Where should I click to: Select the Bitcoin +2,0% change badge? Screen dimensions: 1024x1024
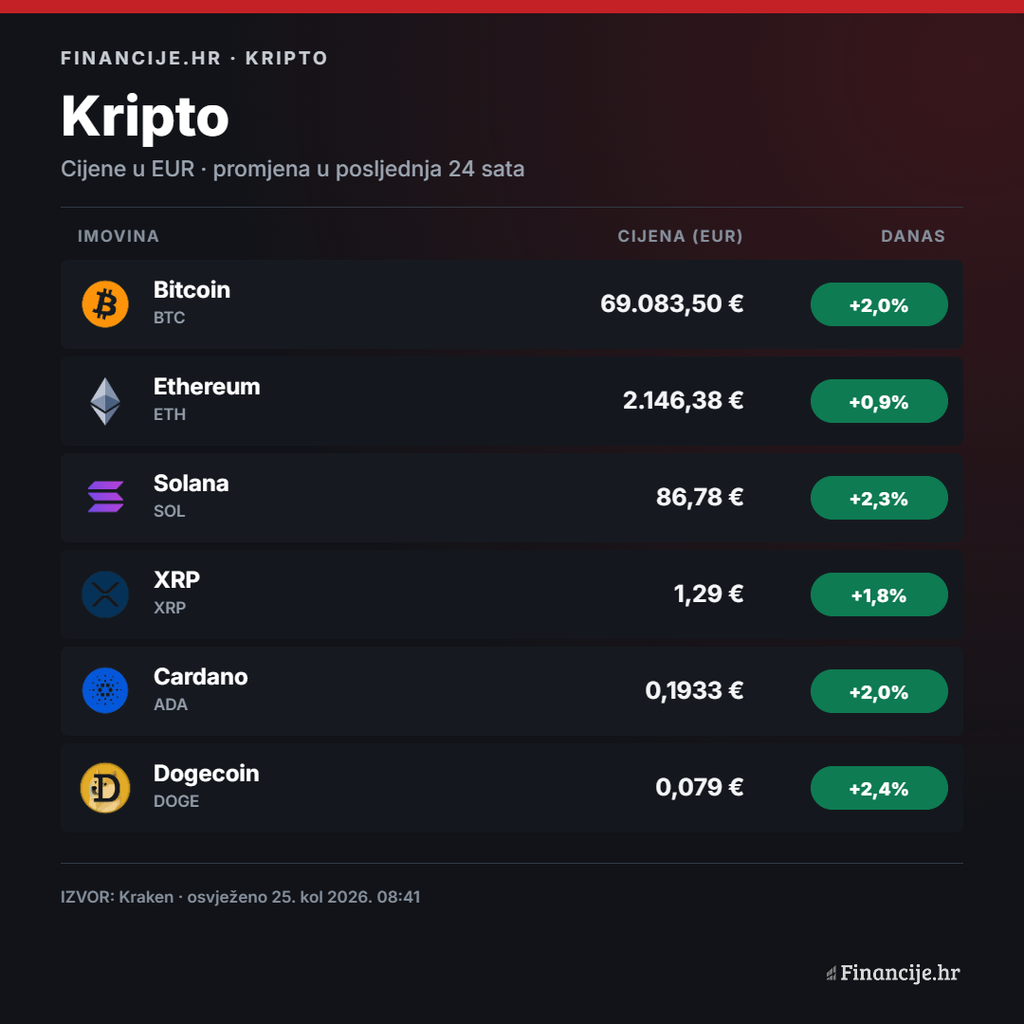click(879, 304)
